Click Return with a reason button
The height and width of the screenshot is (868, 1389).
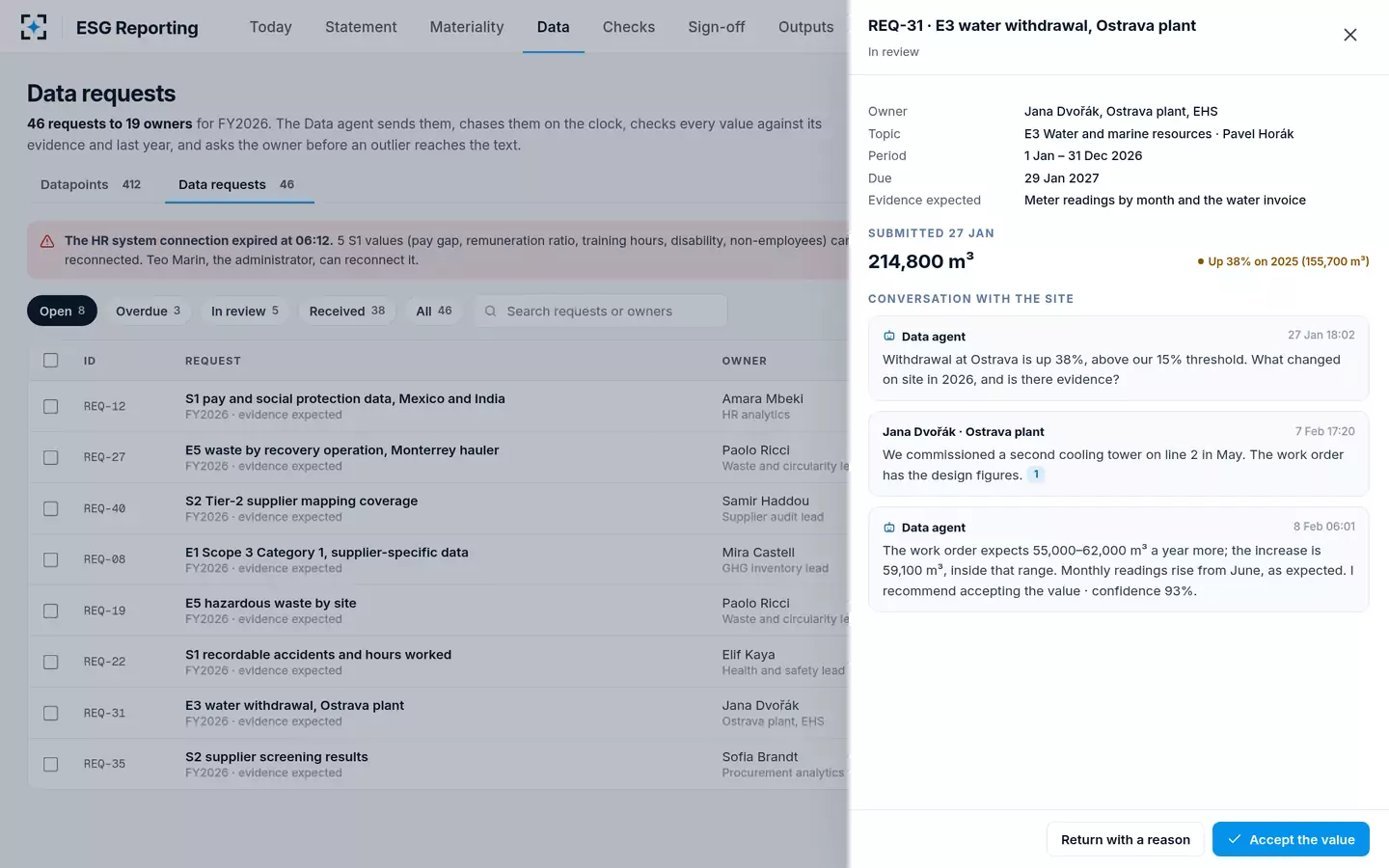1126,839
